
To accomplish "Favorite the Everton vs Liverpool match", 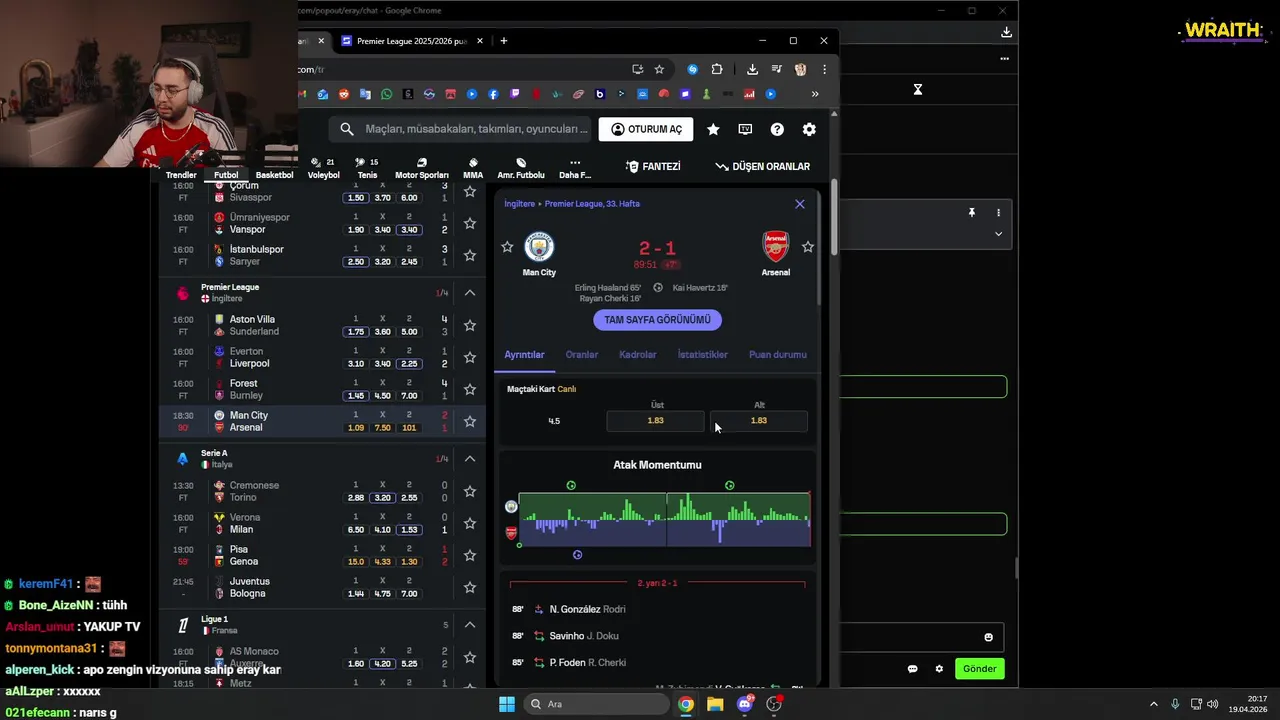I will tap(469, 357).
